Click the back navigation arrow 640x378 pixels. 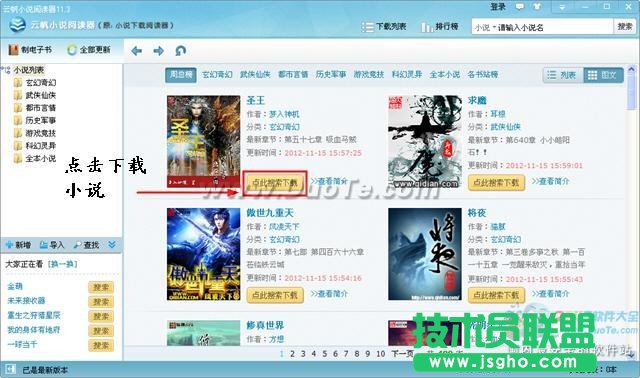pyautogui.click(x=136, y=51)
